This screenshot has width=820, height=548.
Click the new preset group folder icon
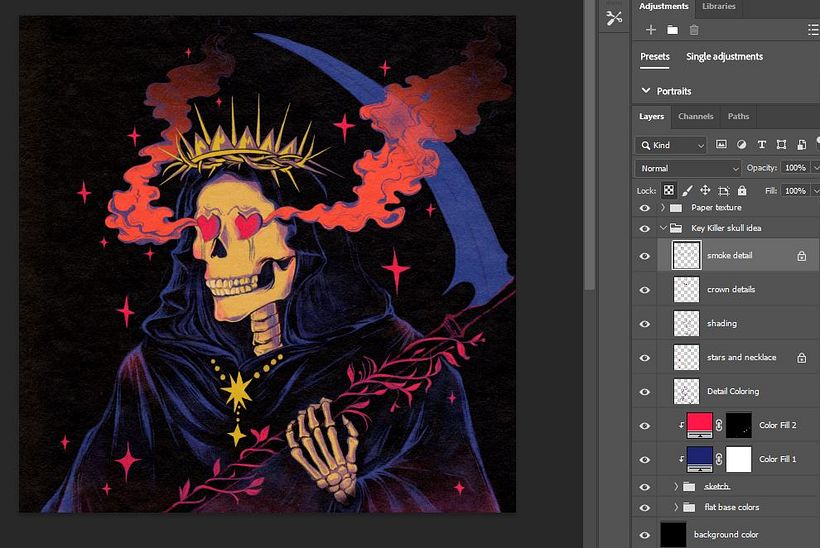[x=672, y=30]
